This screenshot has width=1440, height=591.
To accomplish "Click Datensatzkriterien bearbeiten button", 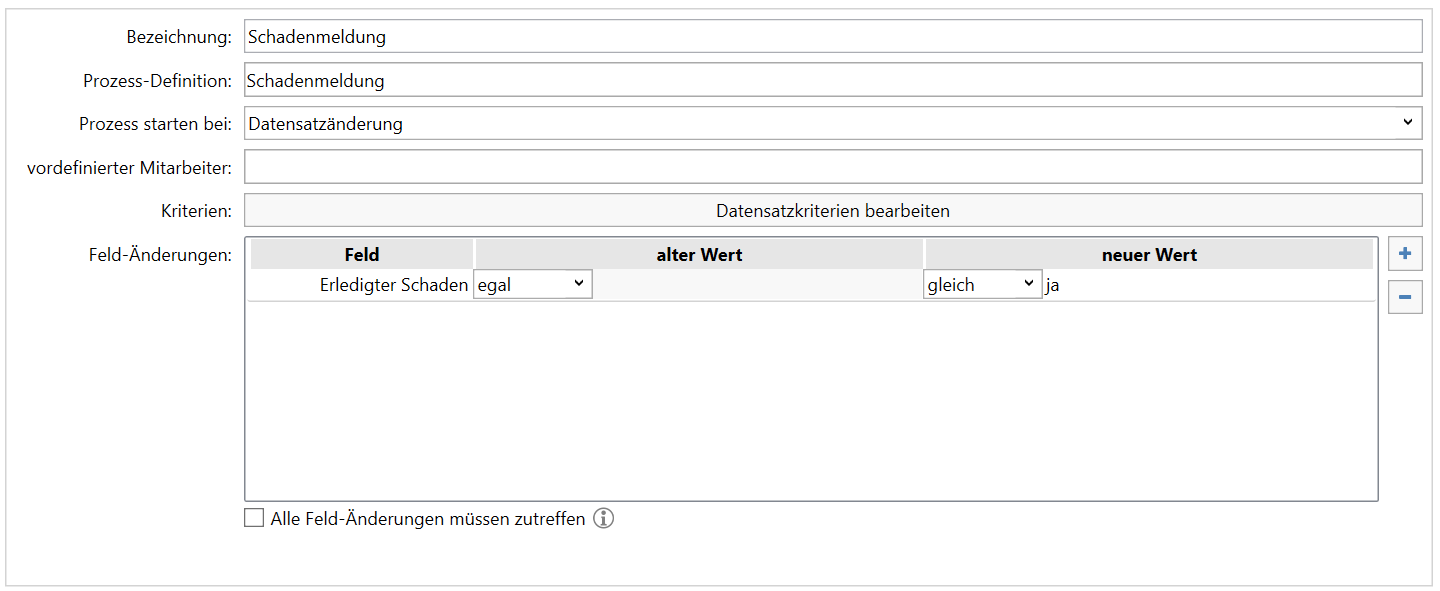I will 833,211.
